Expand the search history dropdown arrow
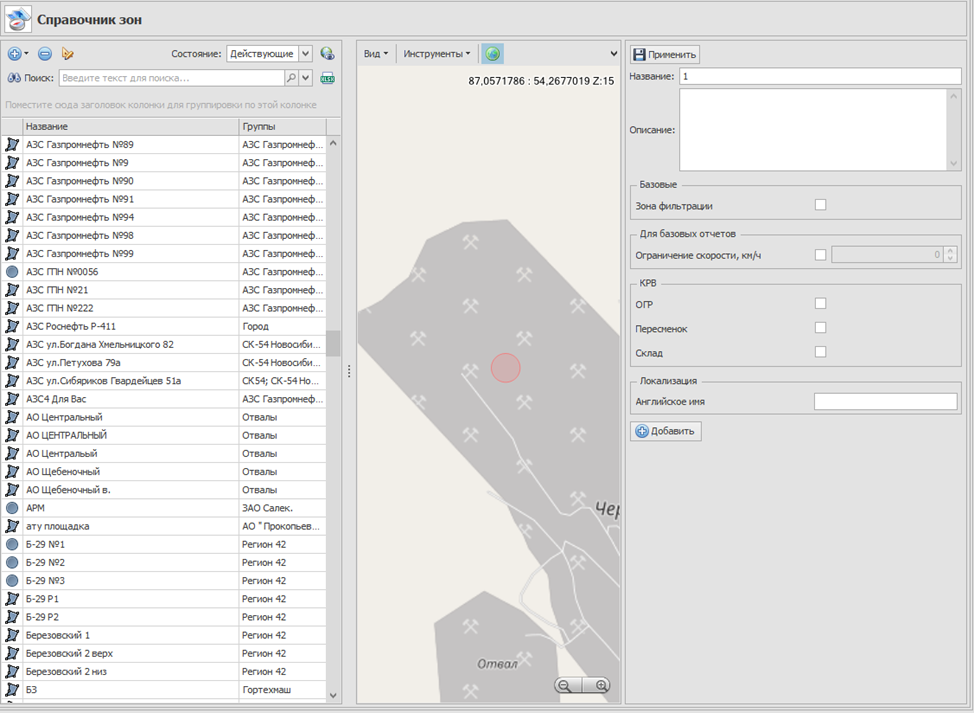The height and width of the screenshot is (713, 974). click(x=305, y=78)
